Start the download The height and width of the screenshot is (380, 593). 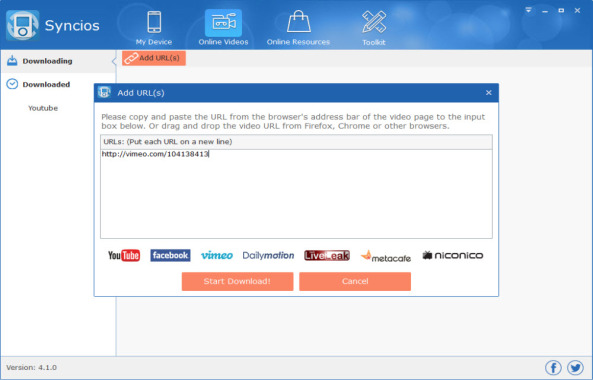pos(238,281)
